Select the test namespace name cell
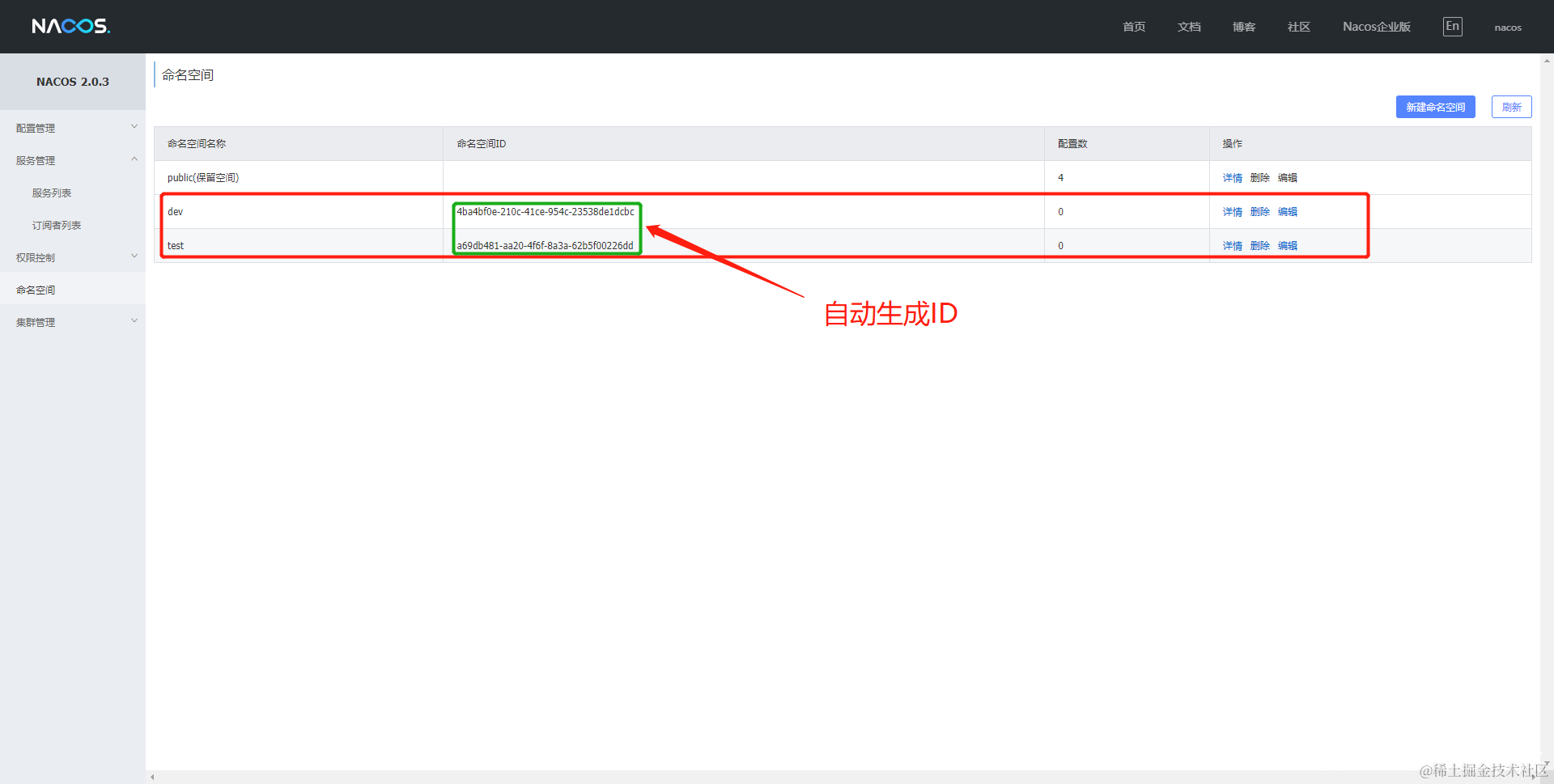This screenshot has height=784, width=1554. pos(299,245)
